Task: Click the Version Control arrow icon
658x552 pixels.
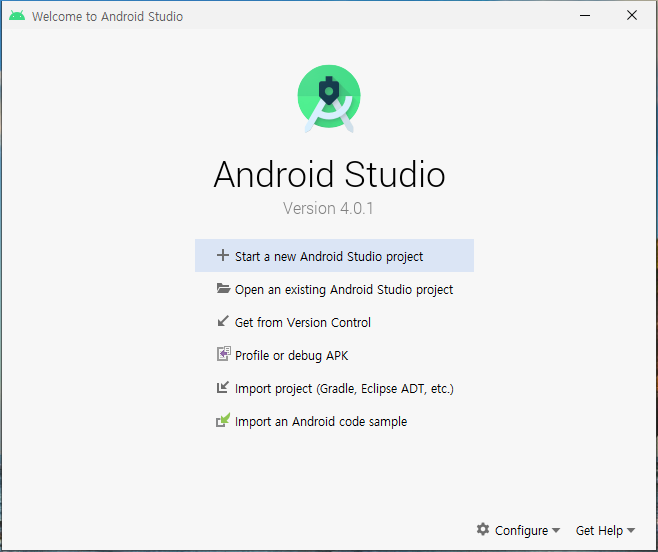Action: click(x=223, y=321)
